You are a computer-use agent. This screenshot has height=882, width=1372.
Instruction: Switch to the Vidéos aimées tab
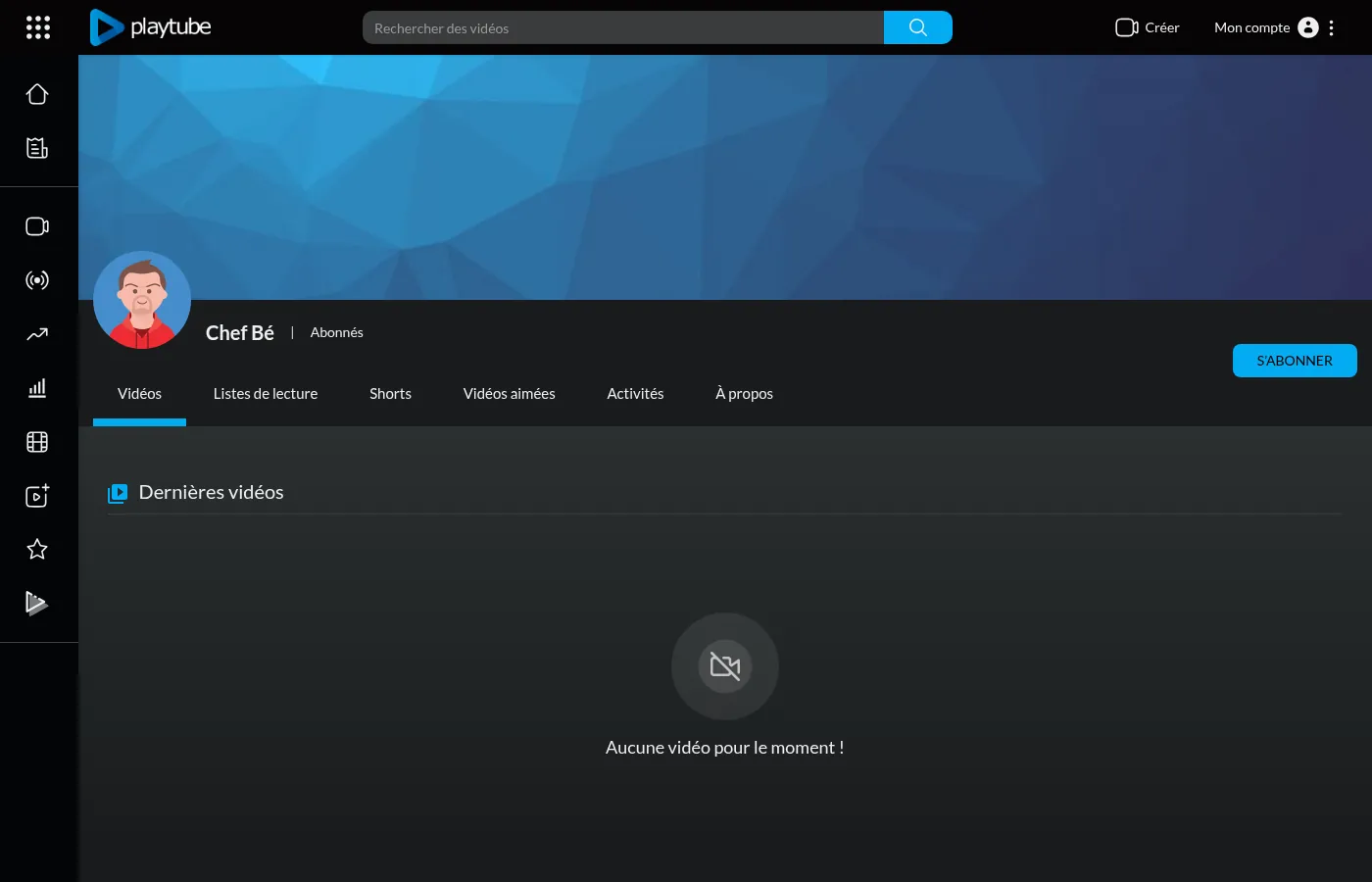pos(510,394)
